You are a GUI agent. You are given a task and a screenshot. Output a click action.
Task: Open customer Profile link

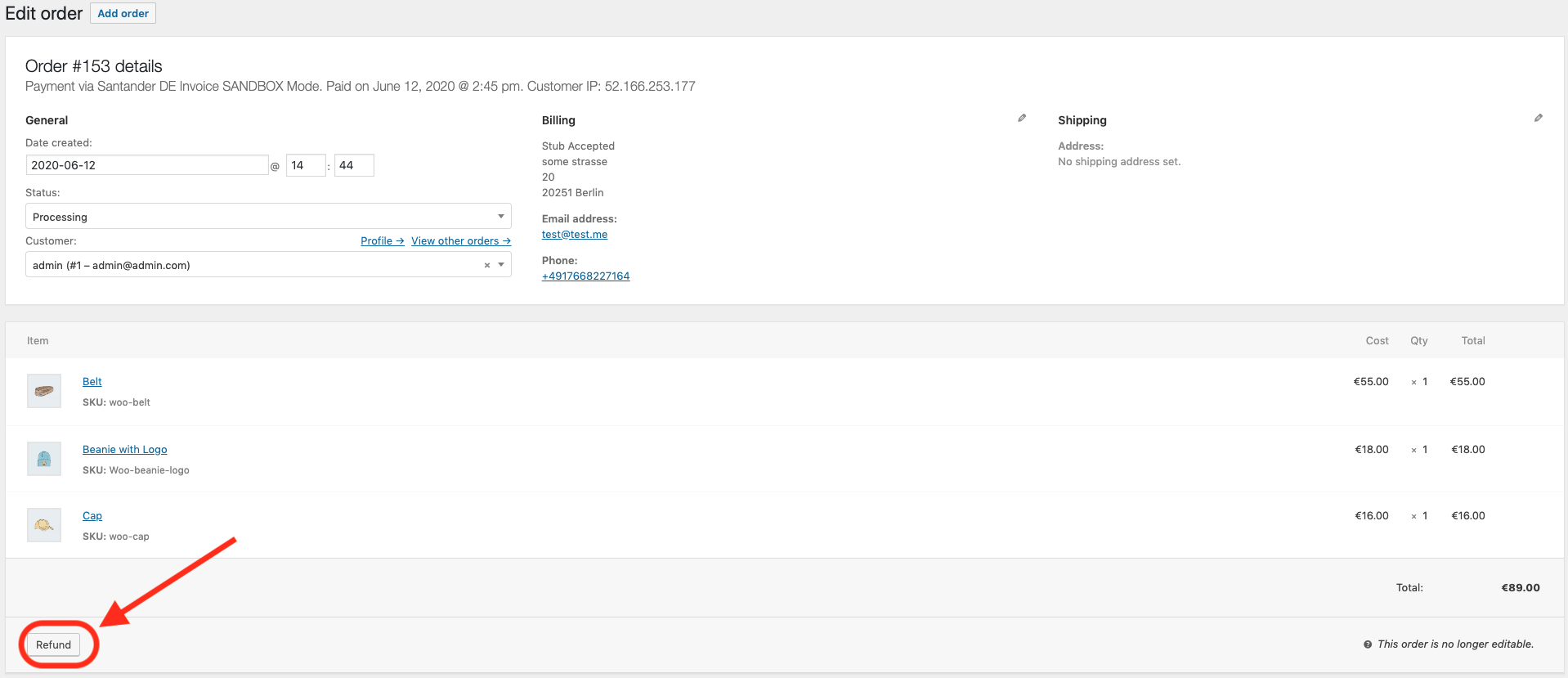(383, 240)
